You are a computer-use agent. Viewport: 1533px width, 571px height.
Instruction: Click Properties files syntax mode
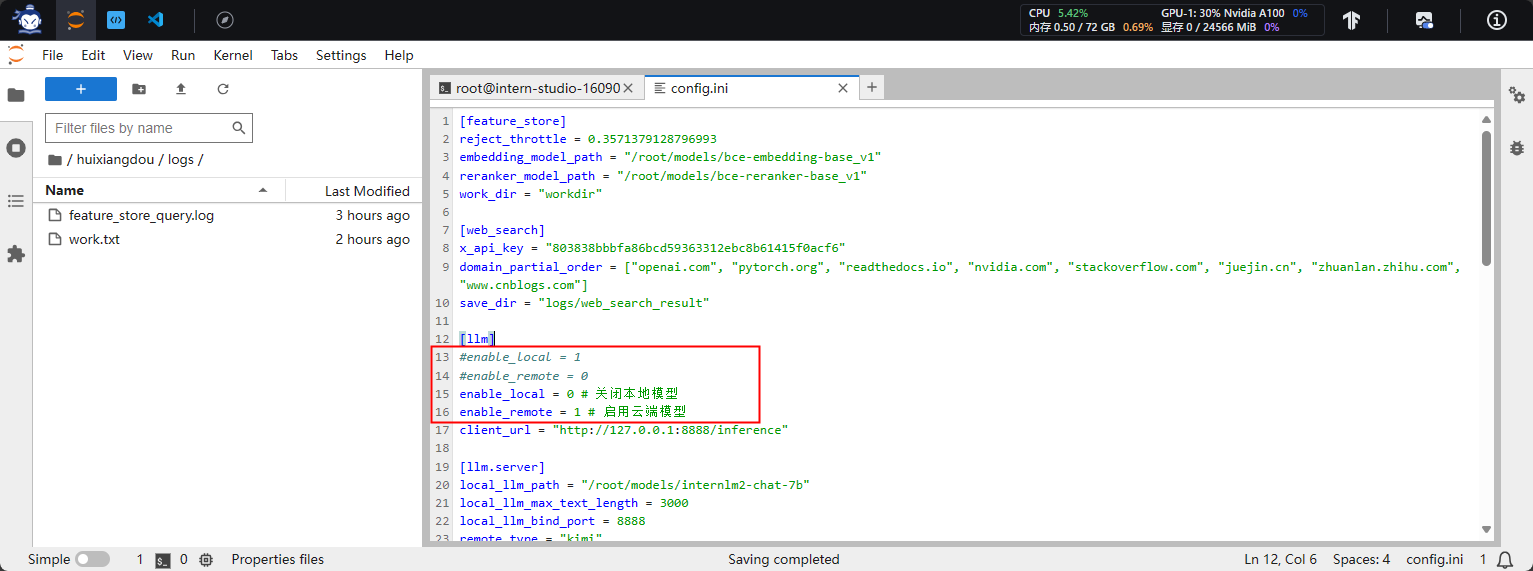[277, 559]
